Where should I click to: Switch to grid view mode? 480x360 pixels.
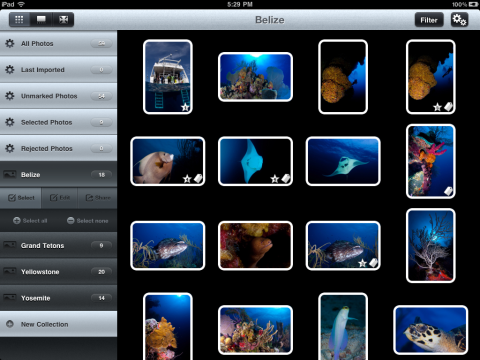19,20
